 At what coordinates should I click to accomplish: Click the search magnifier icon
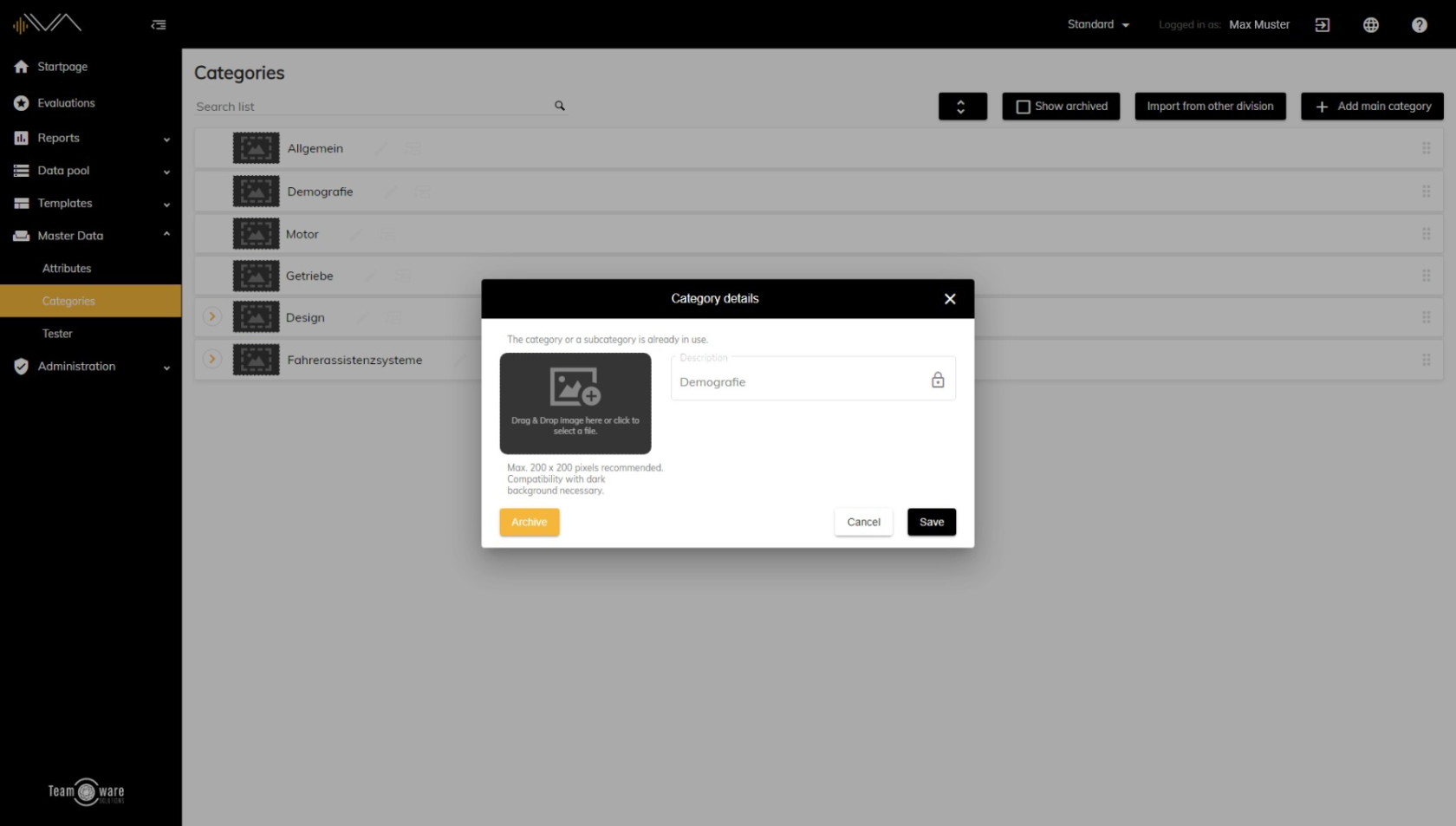pyautogui.click(x=560, y=106)
